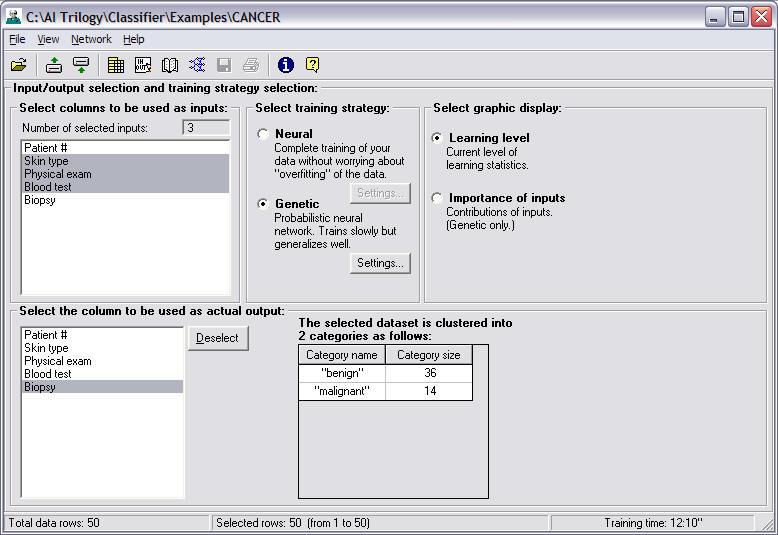Click Training time status bar entry
This screenshot has width=778, height=535.
click(653, 523)
